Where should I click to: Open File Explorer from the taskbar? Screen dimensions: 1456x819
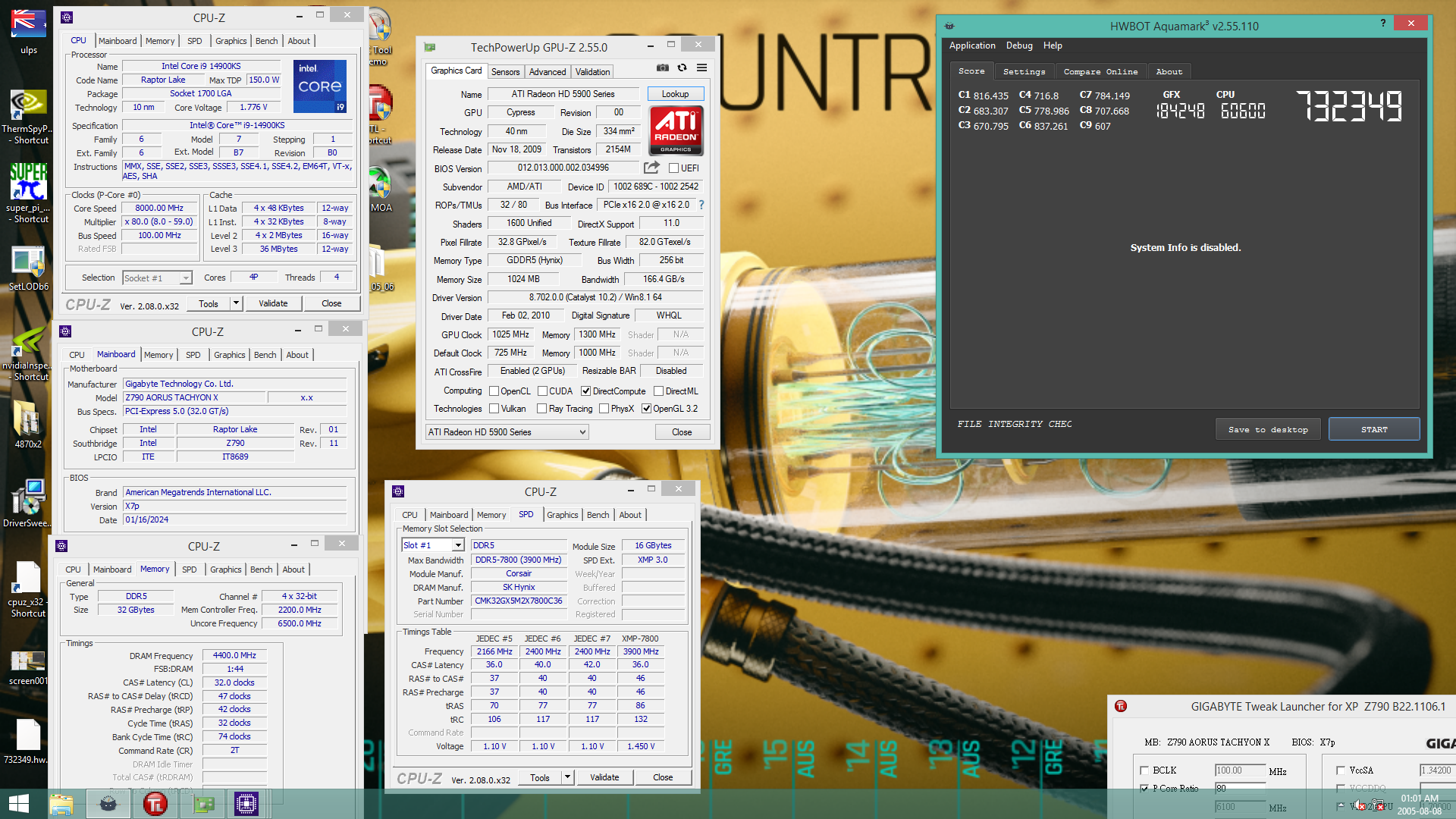[61, 804]
